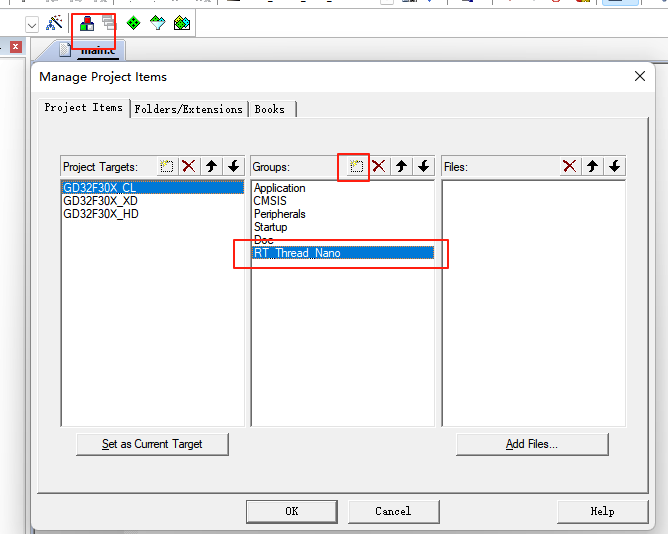668x534 pixels.
Task: Click the green diamond Manage Run-Time Environment icon
Action: tap(133, 23)
